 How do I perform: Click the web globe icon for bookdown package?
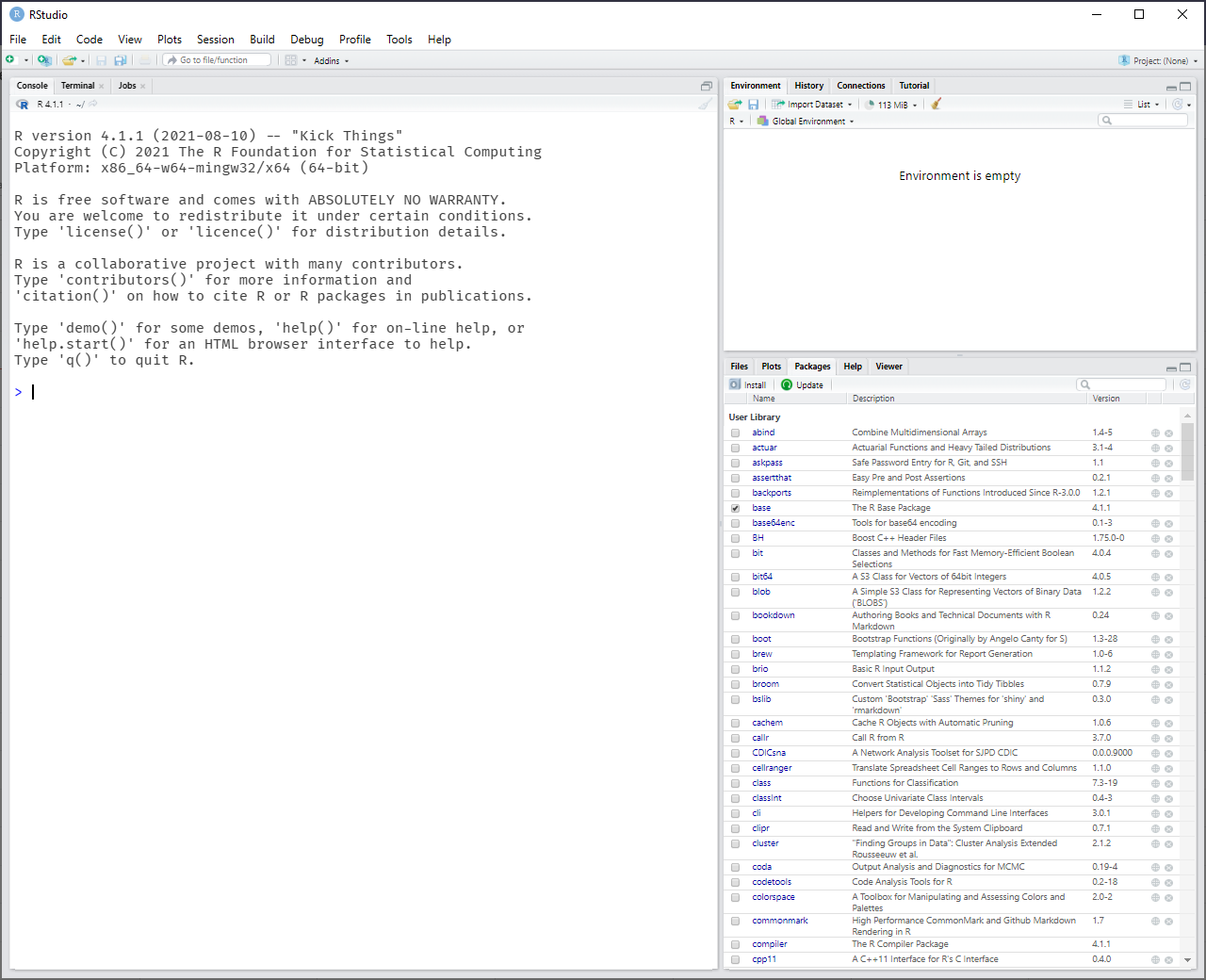click(x=1155, y=616)
